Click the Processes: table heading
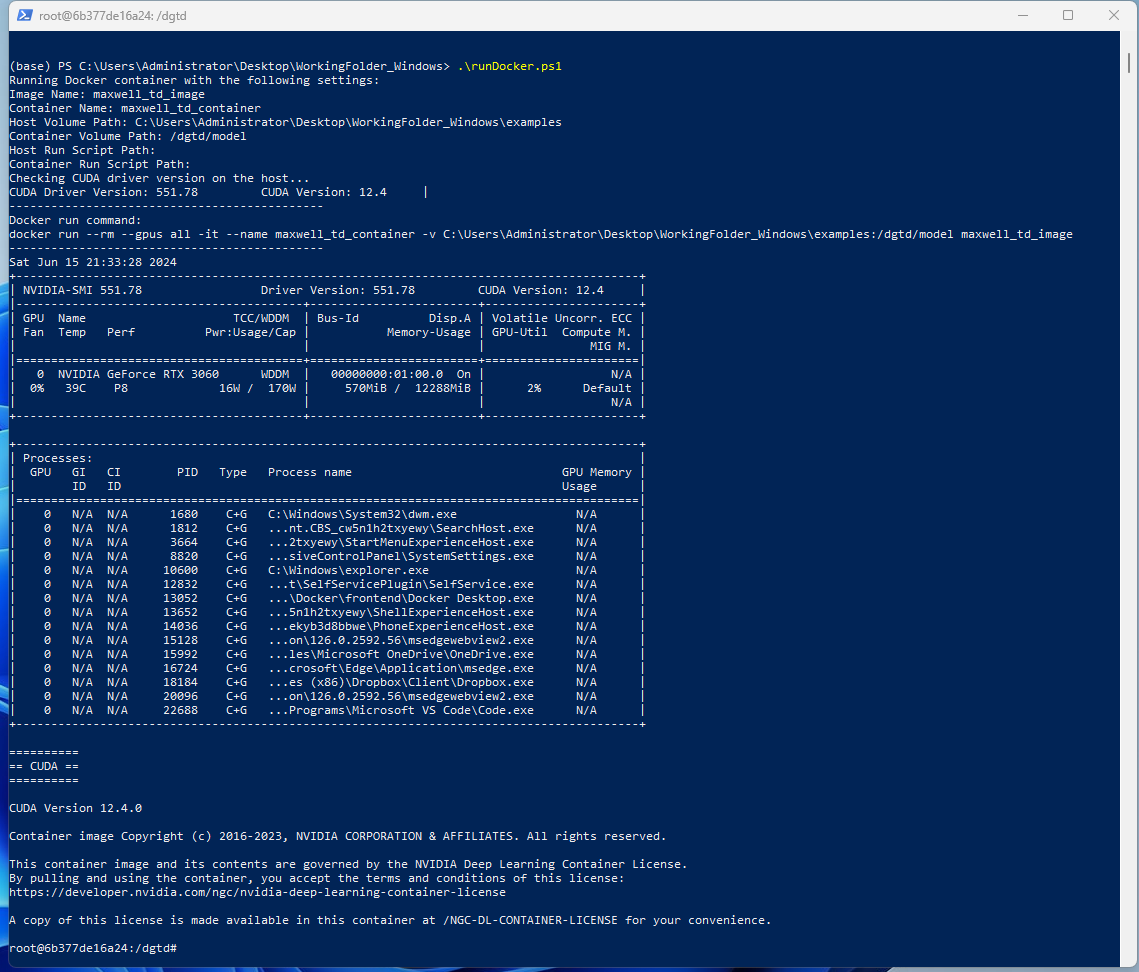The width and height of the screenshot is (1139, 972). (x=57, y=458)
